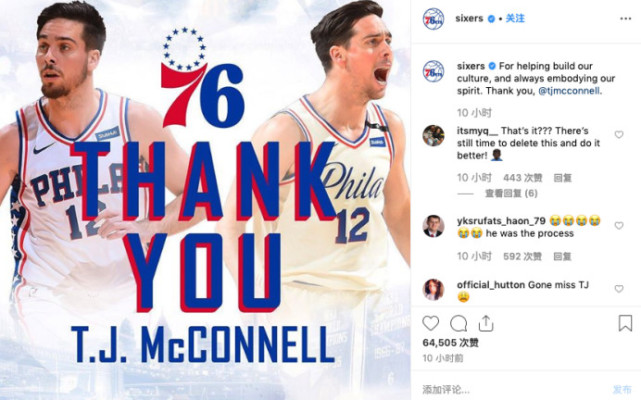Focus the 添加评论 comment input field
This screenshot has height=400, width=641.
(511, 389)
